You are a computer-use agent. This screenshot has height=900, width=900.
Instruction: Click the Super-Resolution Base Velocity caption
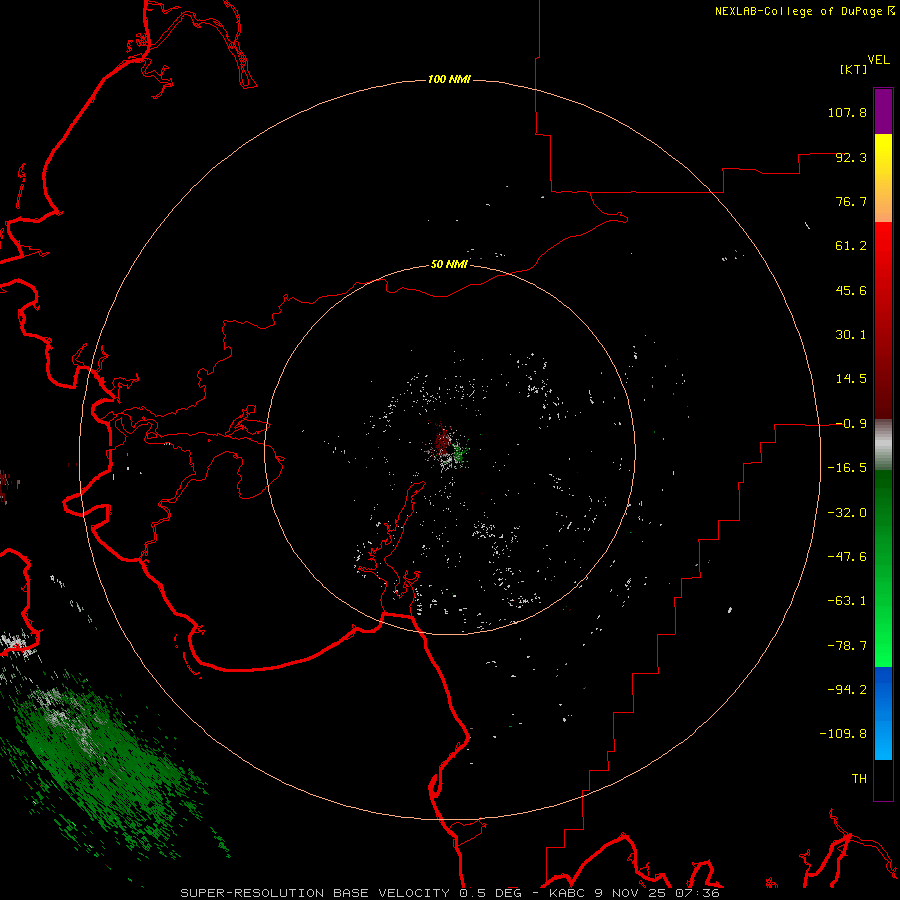(x=450, y=893)
